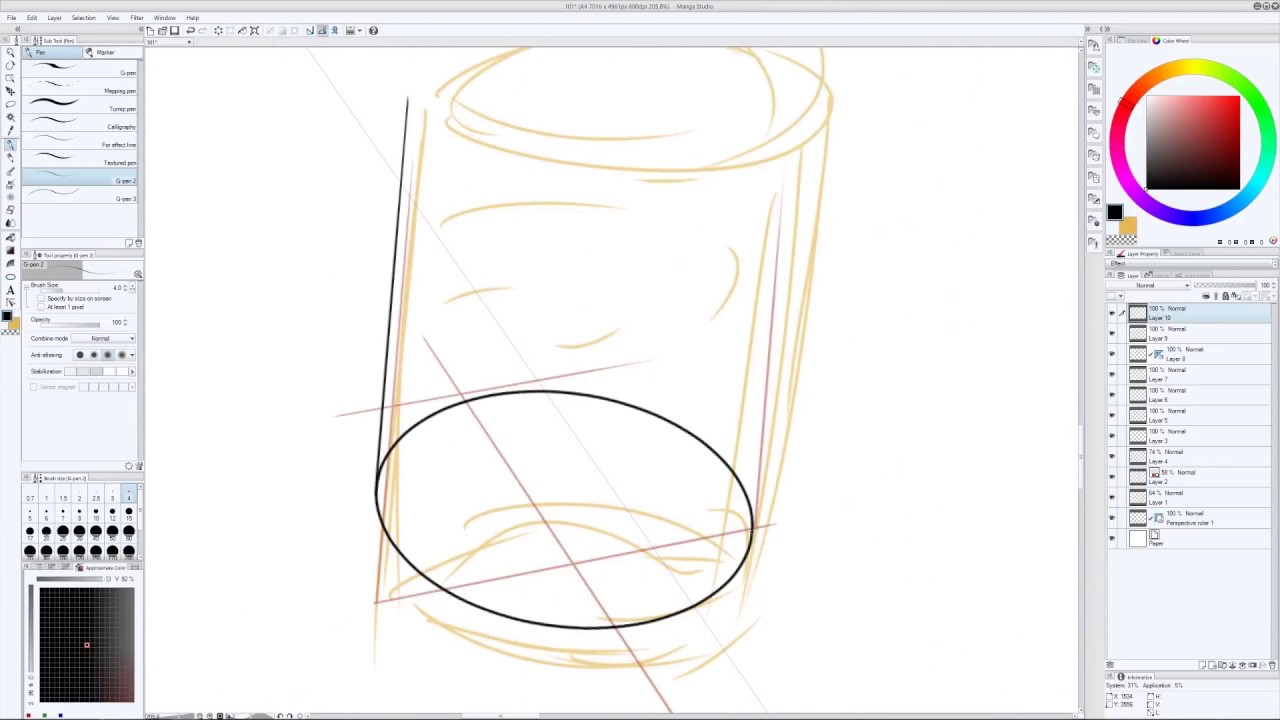This screenshot has height=720, width=1280.
Task: Open Combine mode Normal dropdown
Action: point(103,338)
